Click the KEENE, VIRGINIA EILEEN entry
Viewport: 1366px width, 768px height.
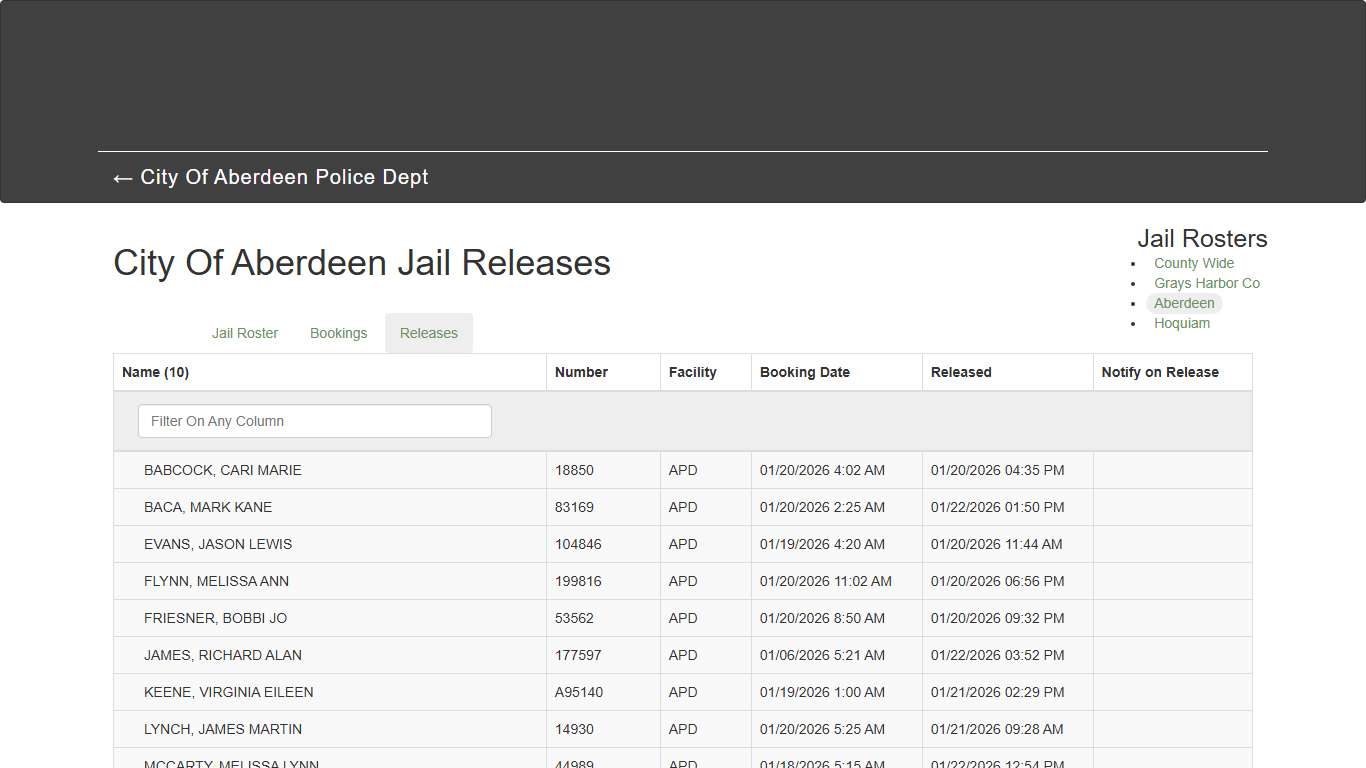229,692
